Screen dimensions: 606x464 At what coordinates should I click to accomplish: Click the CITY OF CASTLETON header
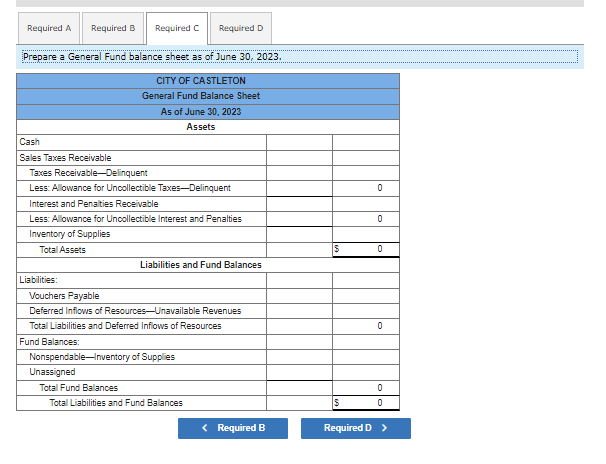coord(201,81)
